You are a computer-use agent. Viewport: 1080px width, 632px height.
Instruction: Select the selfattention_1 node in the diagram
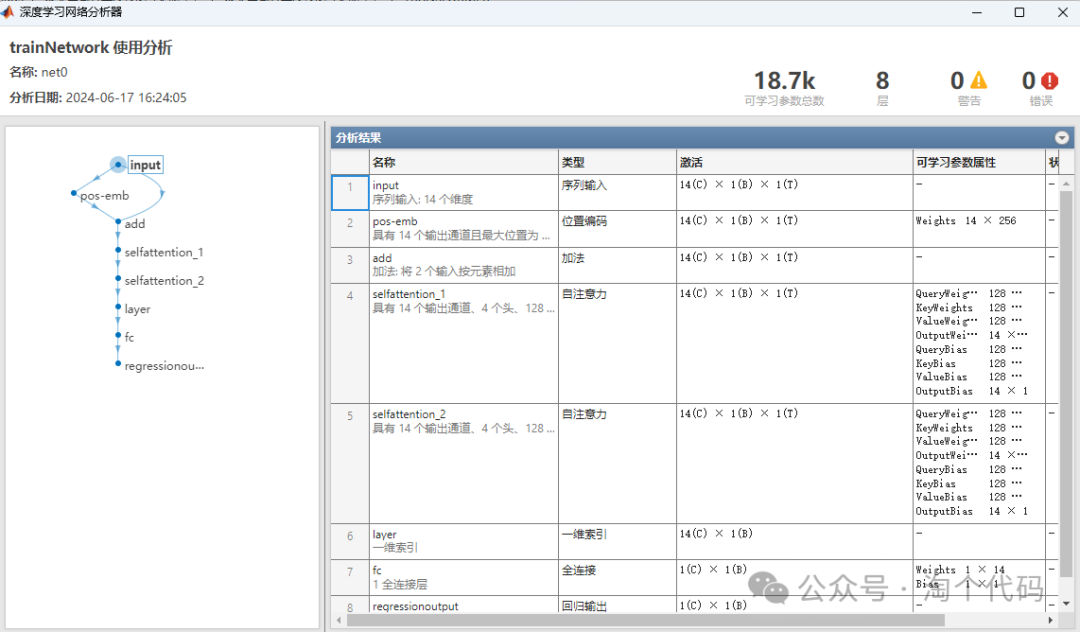(165, 252)
